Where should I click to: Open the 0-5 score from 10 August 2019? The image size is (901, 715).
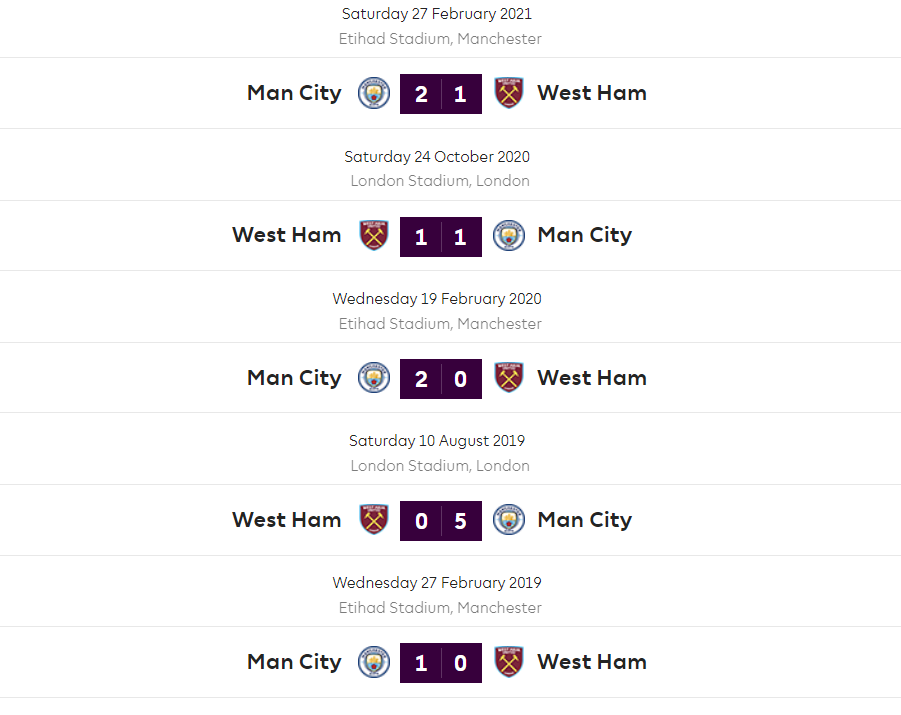[441, 521]
